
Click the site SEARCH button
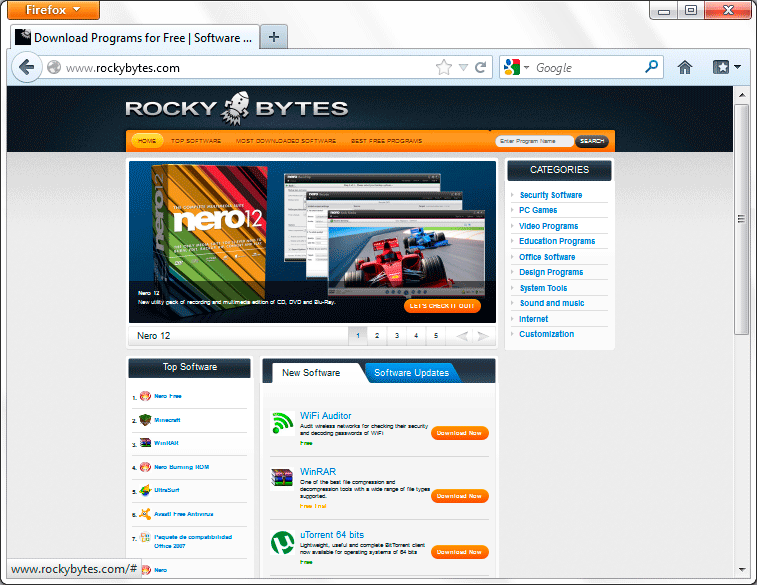coord(592,141)
